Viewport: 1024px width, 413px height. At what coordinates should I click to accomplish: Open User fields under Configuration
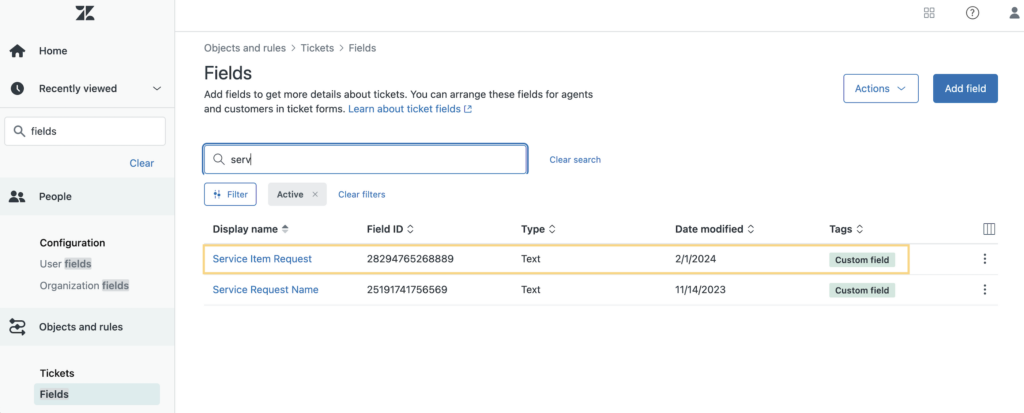click(x=65, y=264)
